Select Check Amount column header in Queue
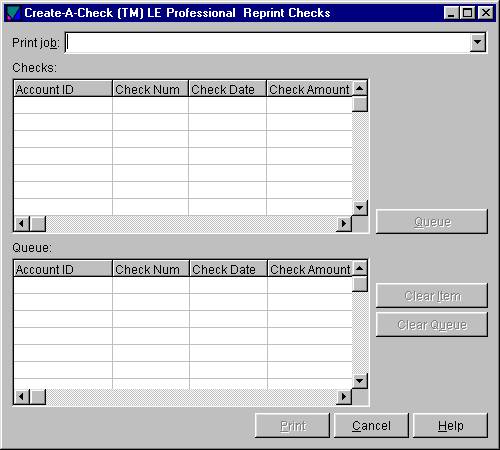This screenshot has width=500, height=450. click(x=310, y=269)
